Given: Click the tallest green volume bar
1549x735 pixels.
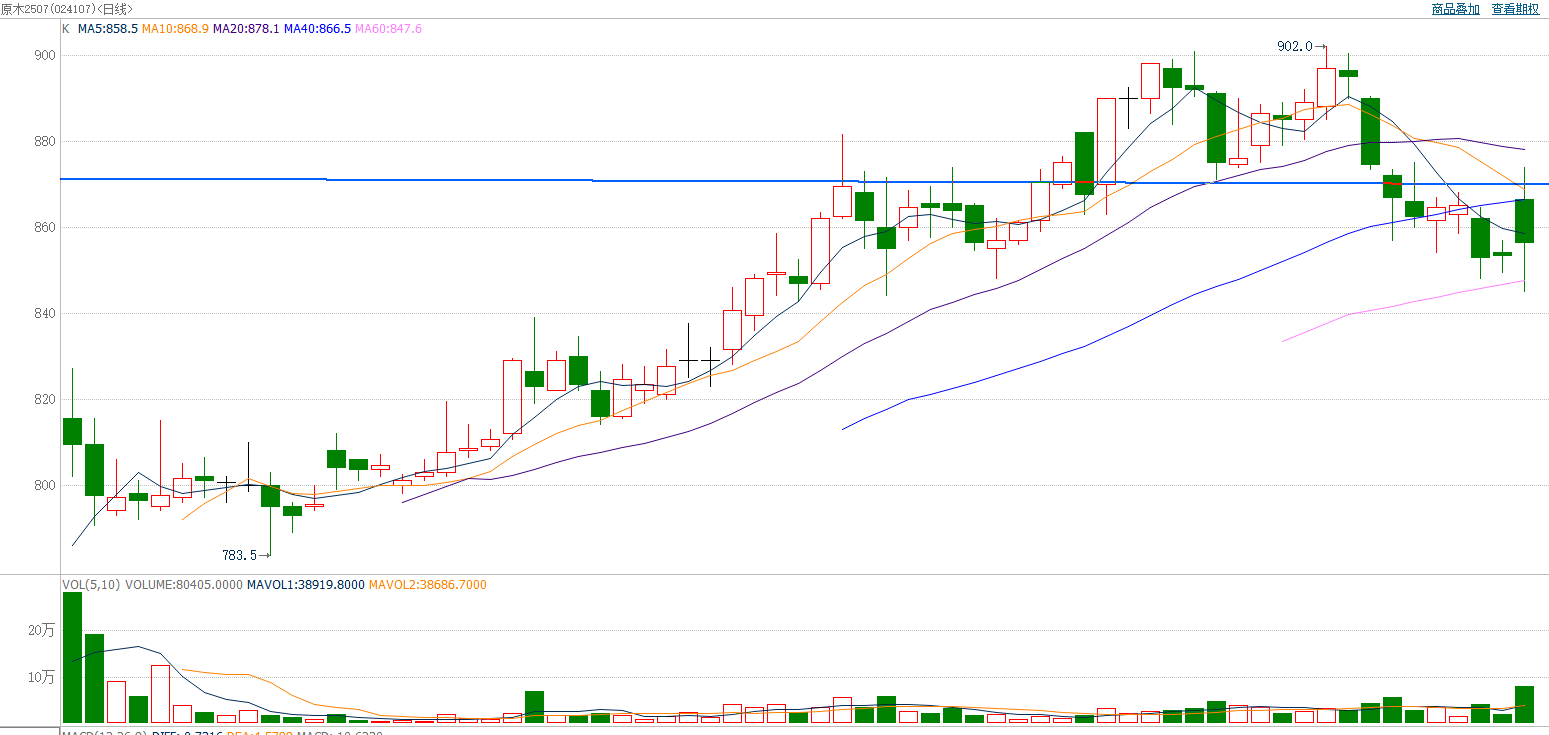Looking at the screenshot, I should [72, 657].
